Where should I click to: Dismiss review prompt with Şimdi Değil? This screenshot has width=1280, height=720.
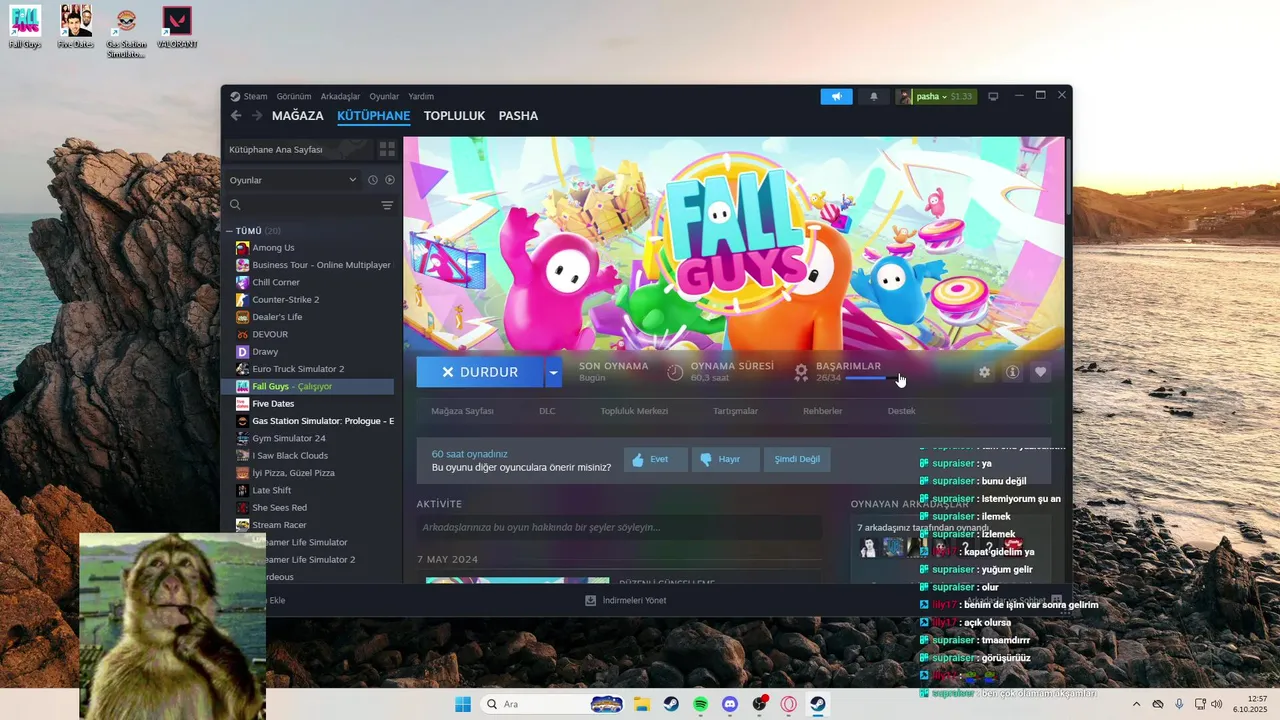tap(797, 459)
